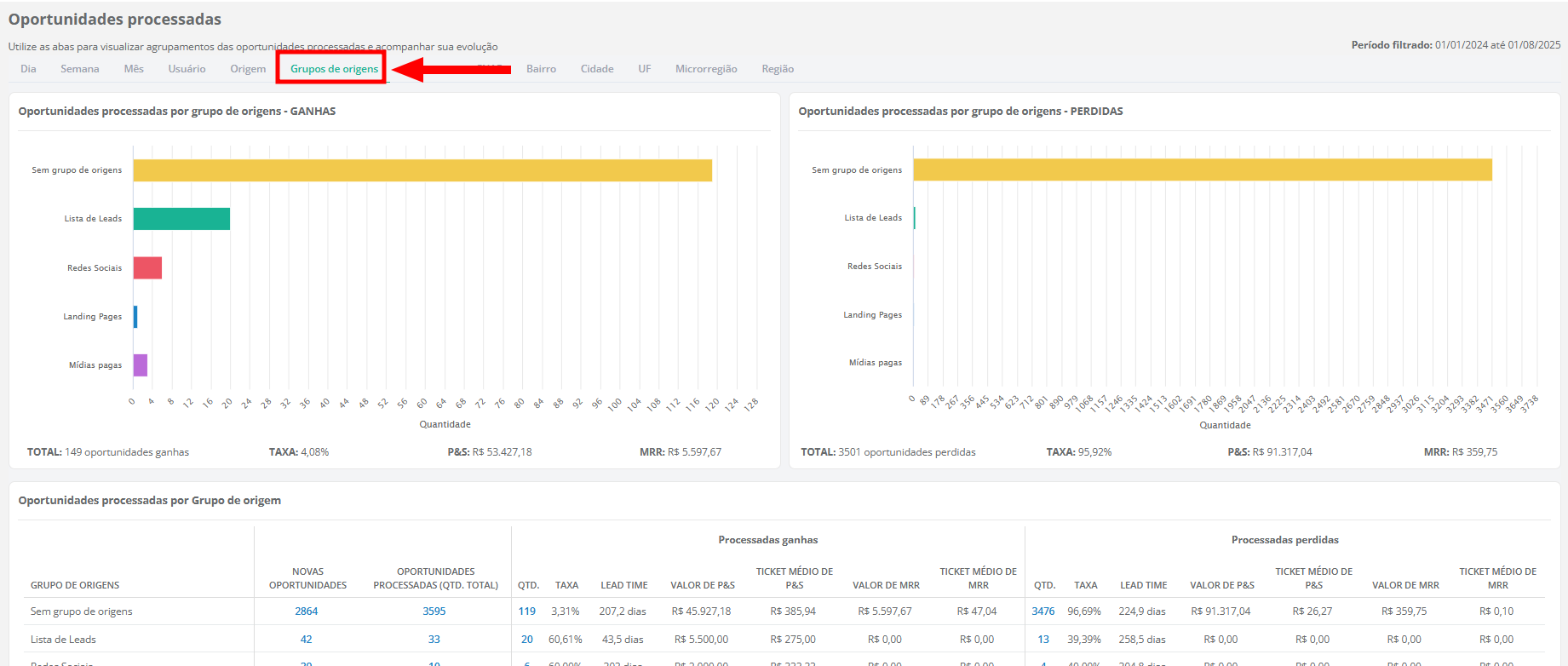
Task: Click the 3476 perdidas quantity link
Action: coord(1042,611)
